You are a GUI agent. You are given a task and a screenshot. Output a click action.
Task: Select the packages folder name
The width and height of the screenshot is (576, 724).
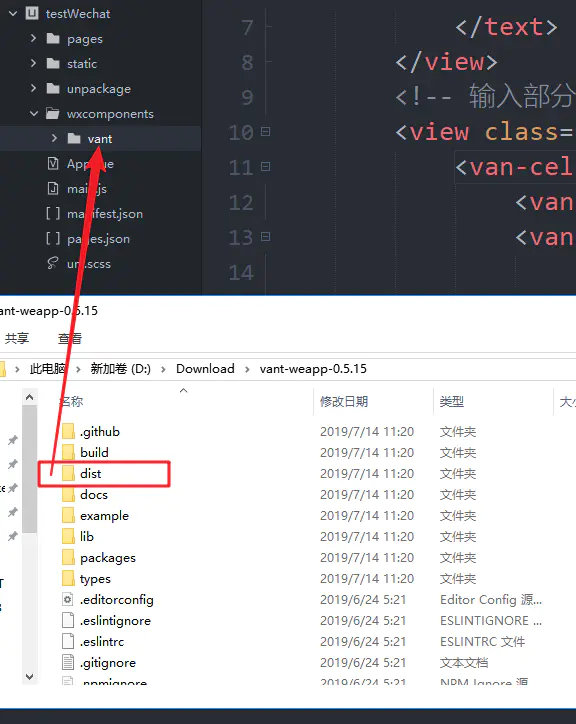coord(108,558)
